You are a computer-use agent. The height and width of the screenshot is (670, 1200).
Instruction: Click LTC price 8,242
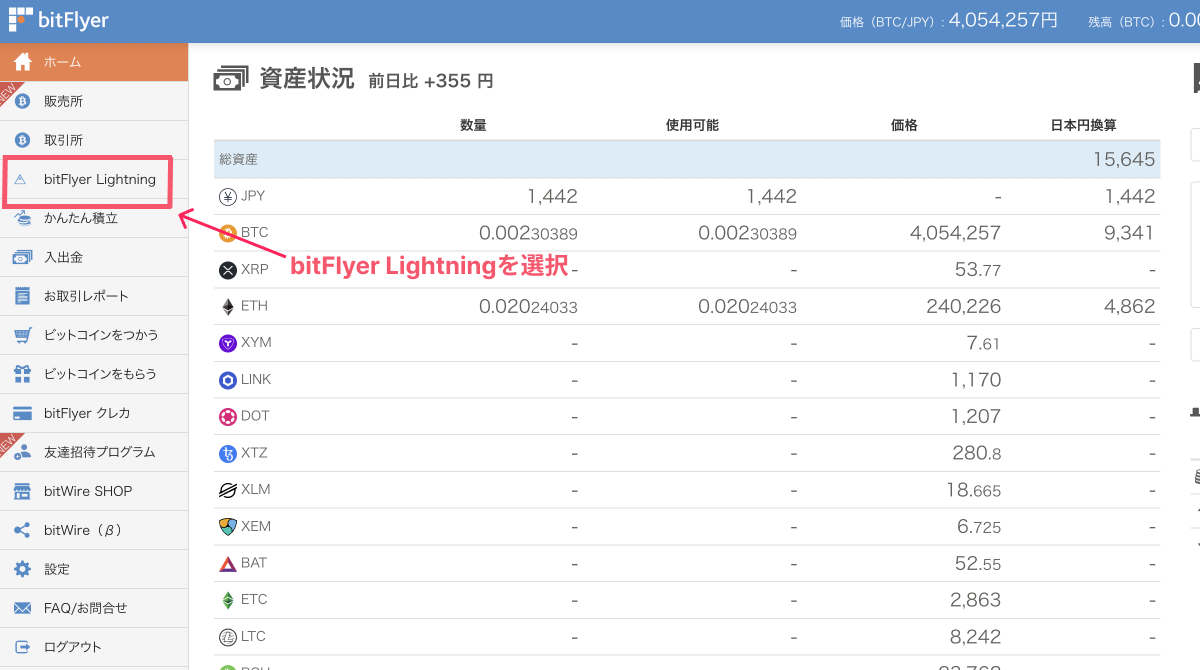(977, 636)
